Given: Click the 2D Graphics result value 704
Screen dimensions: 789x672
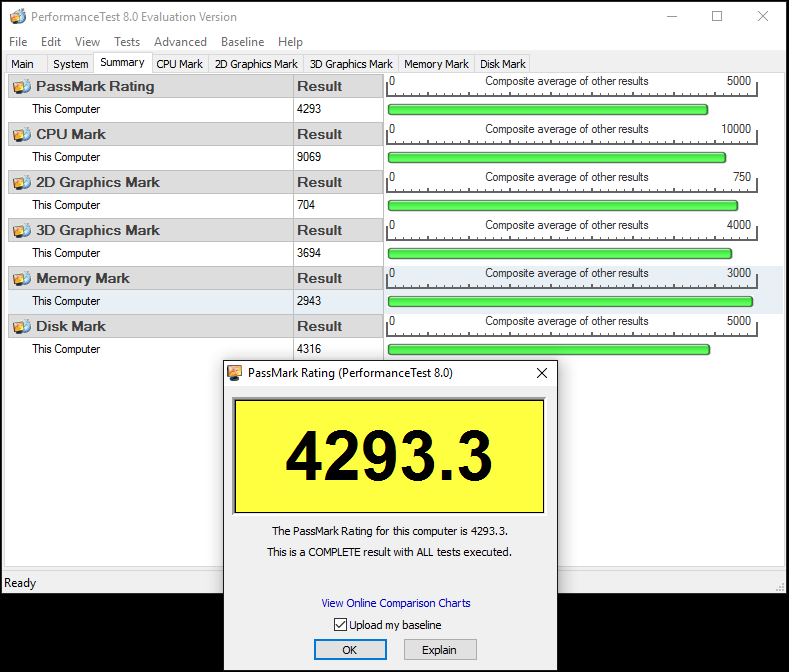Looking at the screenshot, I should tap(306, 205).
